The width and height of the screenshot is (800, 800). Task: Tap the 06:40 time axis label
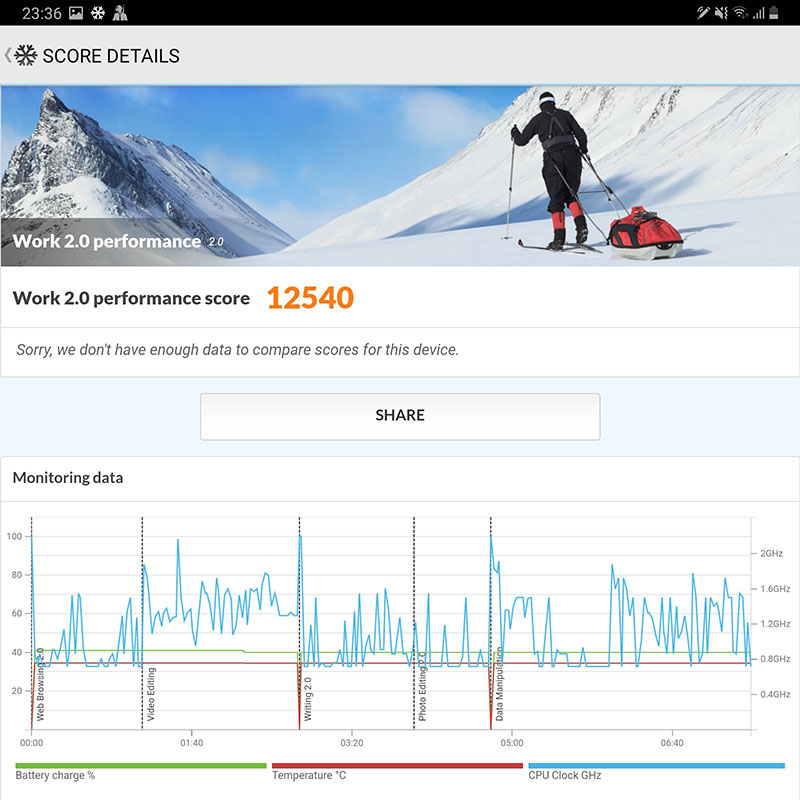672,743
